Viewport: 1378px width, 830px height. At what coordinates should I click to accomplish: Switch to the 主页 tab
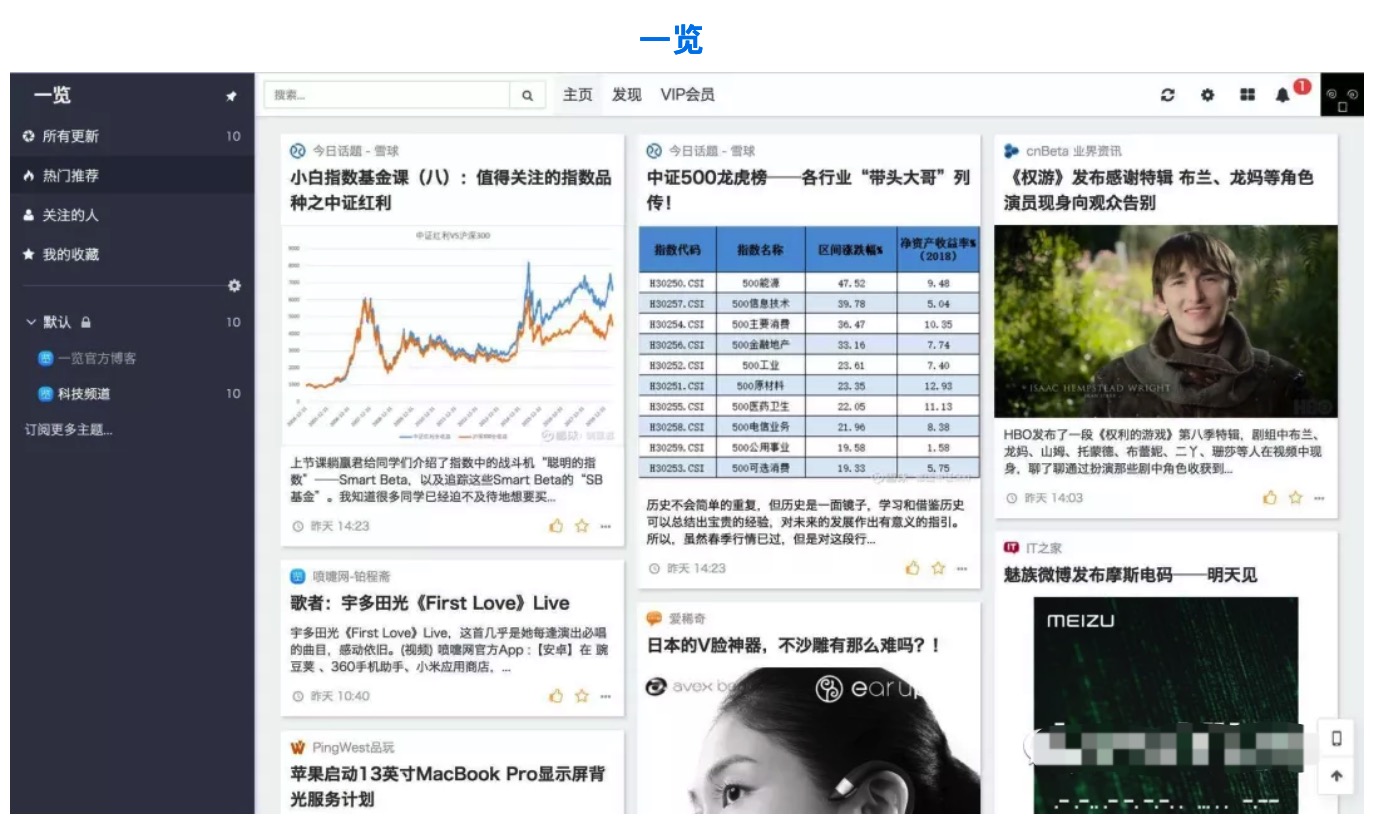point(577,95)
